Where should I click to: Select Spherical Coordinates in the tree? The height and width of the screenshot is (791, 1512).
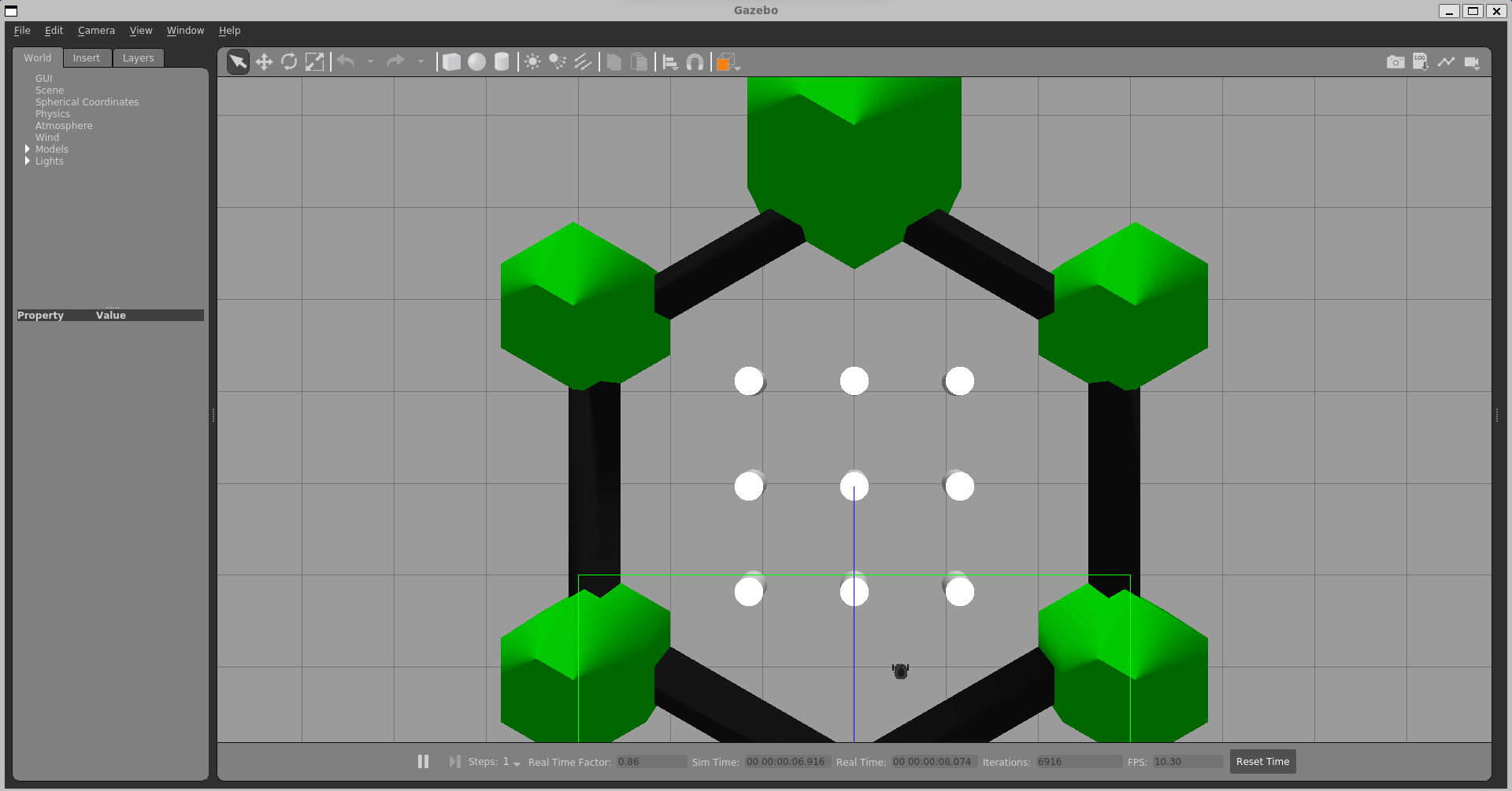[87, 102]
